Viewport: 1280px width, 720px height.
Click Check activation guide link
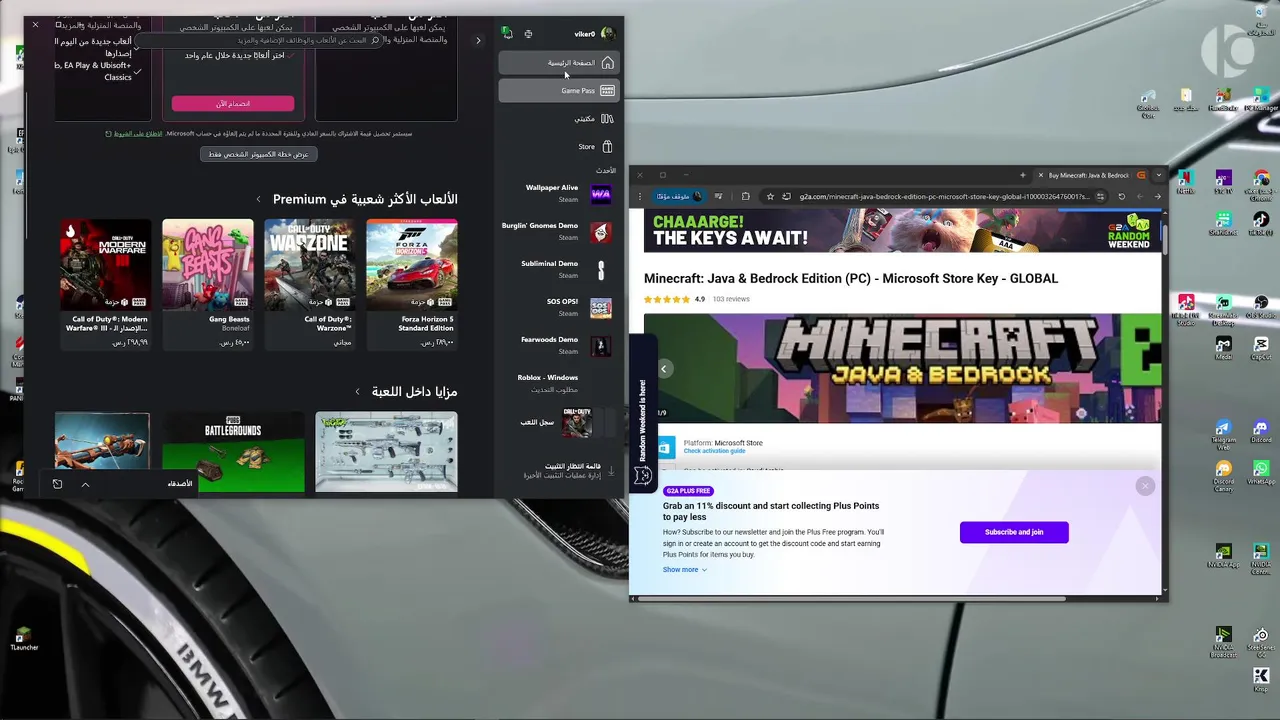point(714,451)
